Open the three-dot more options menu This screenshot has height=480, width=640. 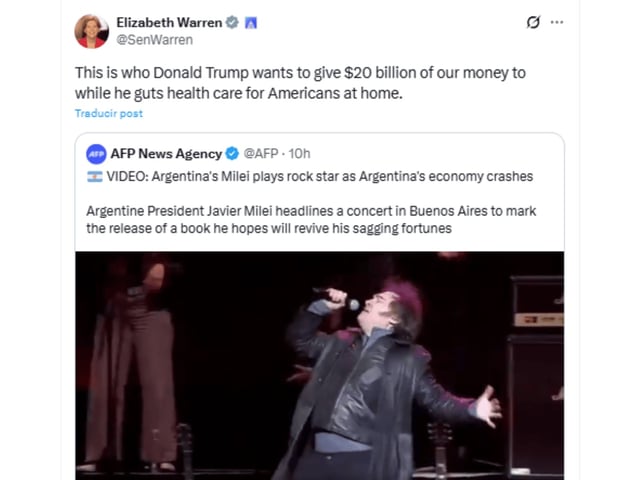pyautogui.click(x=557, y=22)
